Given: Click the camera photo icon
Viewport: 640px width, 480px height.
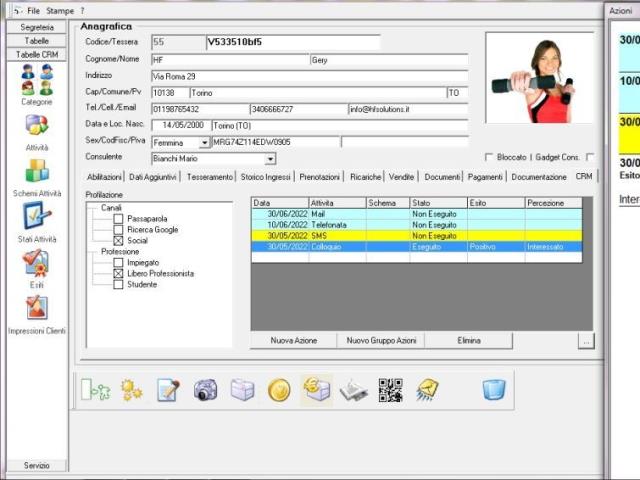Looking at the screenshot, I should pyautogui.click(x=205, y=390).
